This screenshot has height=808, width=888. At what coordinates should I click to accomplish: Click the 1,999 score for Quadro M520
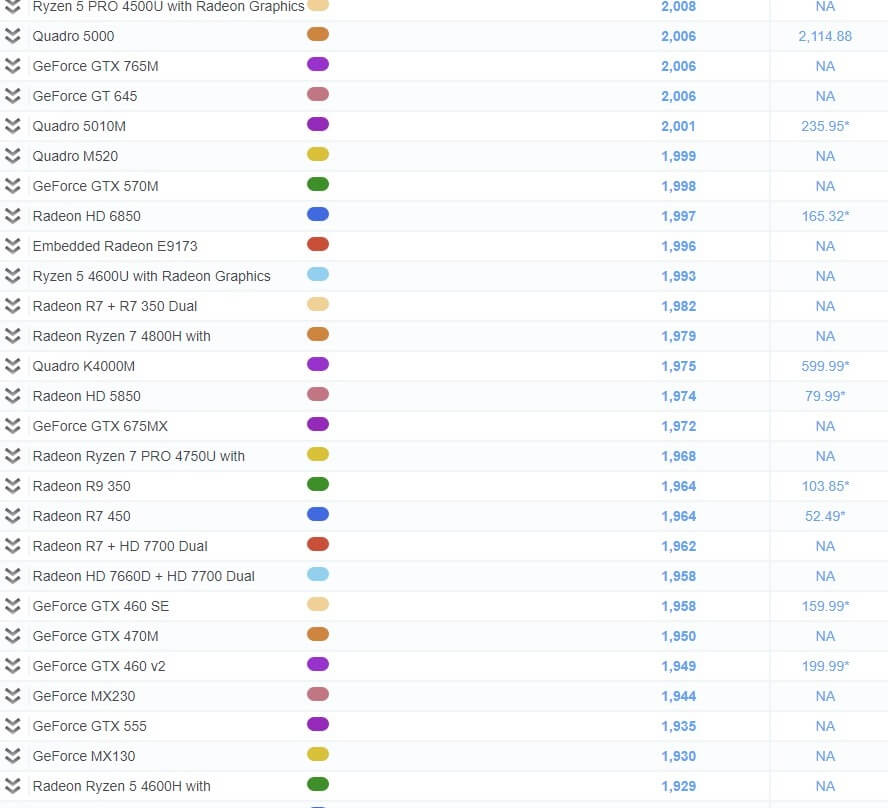[x=678, y=156]
